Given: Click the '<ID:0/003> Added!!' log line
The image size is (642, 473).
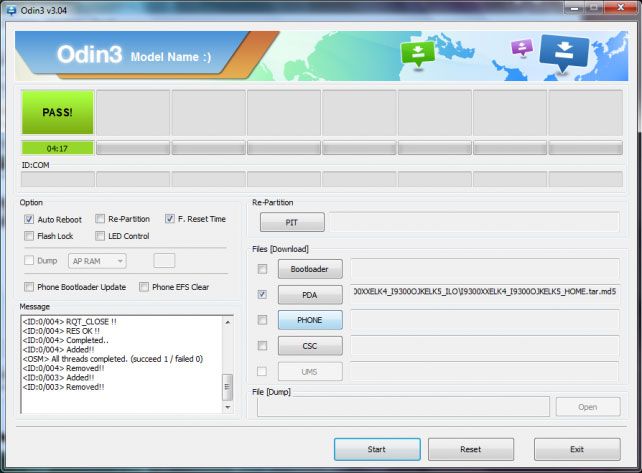Looking at the screenshot, I should (x=59, y=378).
